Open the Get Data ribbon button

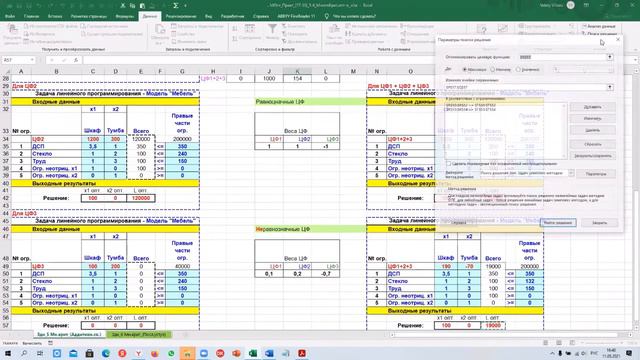coord(12,34)
